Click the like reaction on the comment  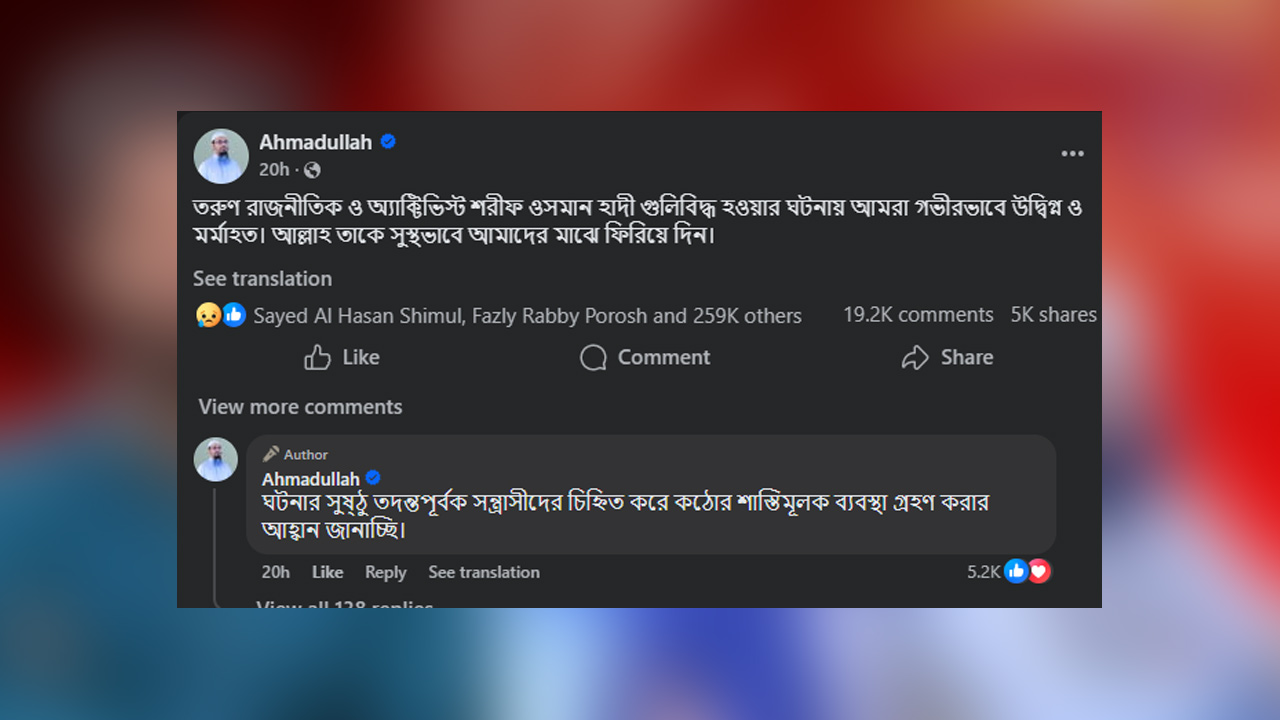pyautogui.click(x=1016, y=571)
